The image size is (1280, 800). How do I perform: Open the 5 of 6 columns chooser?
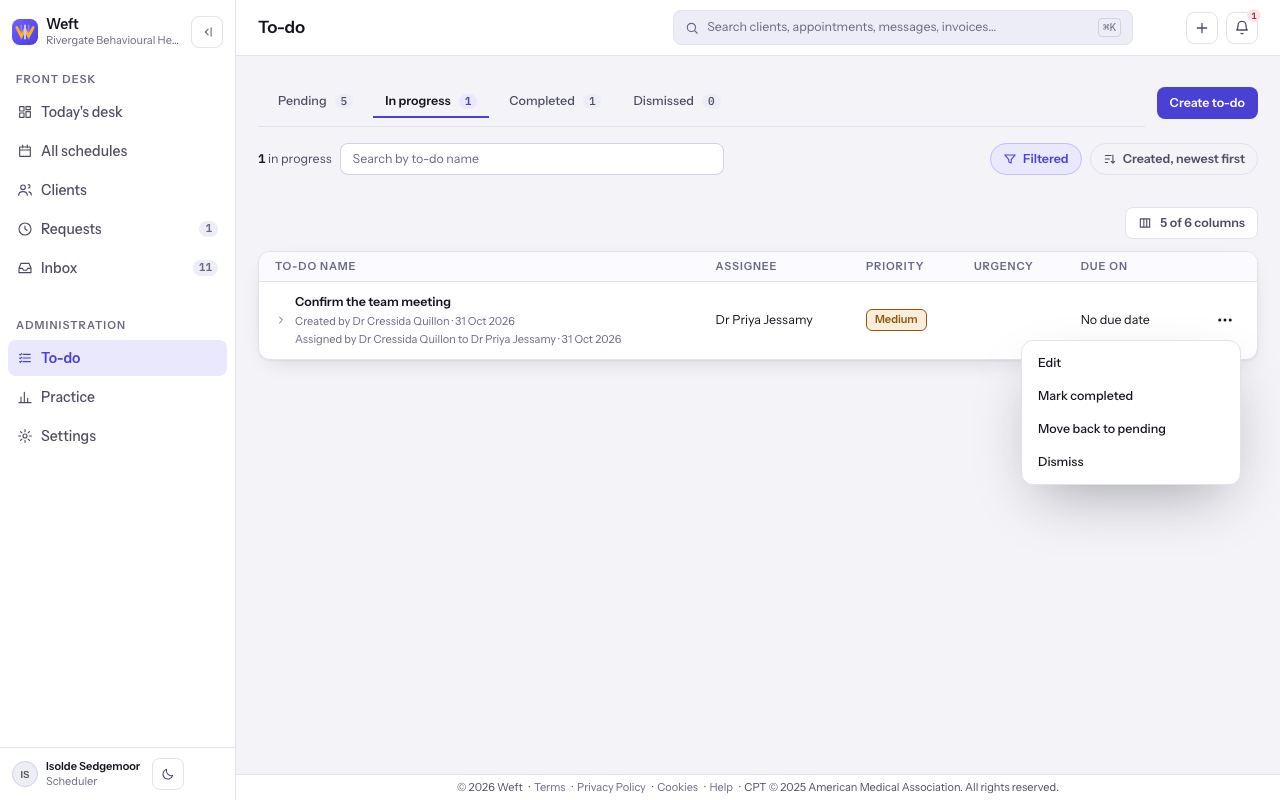point(1191,223)
